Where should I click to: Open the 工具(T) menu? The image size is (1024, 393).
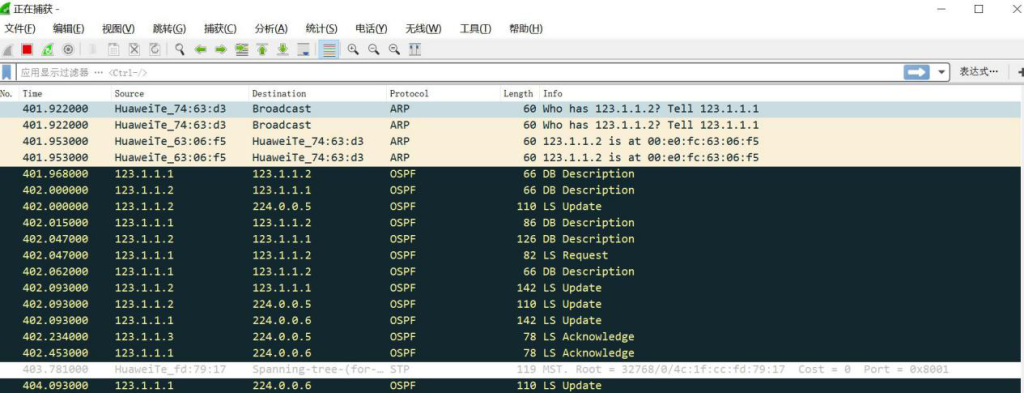coord(475,29)
